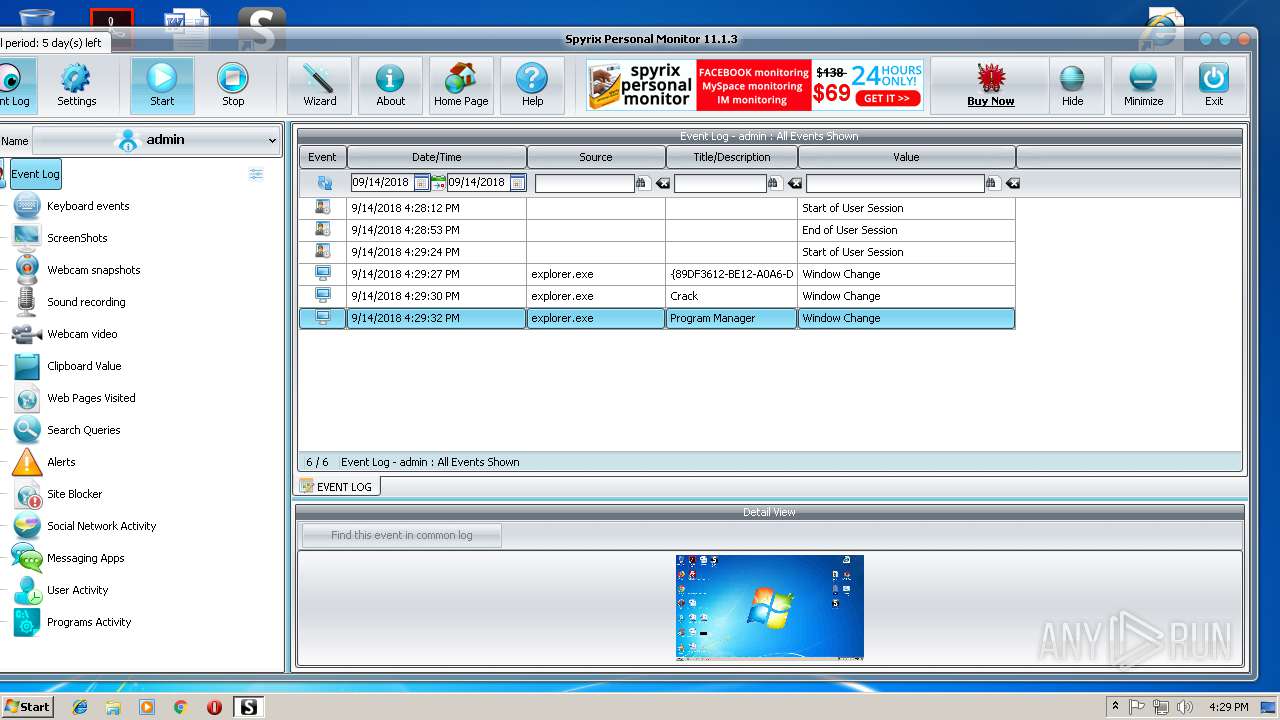Open Keyboard events log
The height and width of the screenshot is (720, 1280).
tap(88, 206)
